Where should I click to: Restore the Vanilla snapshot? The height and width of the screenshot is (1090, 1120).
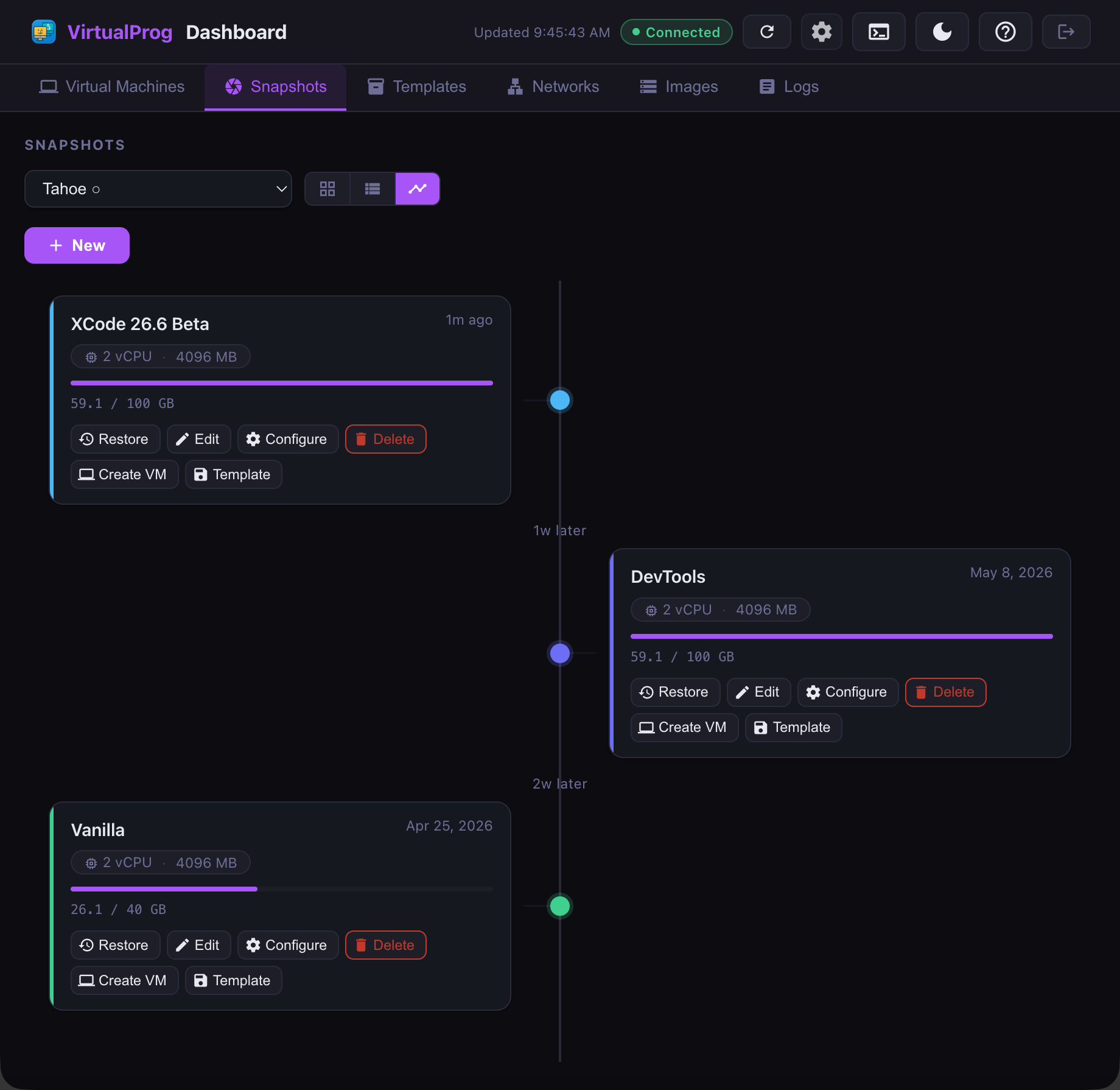pyautogui.click(x=115, y=945)
